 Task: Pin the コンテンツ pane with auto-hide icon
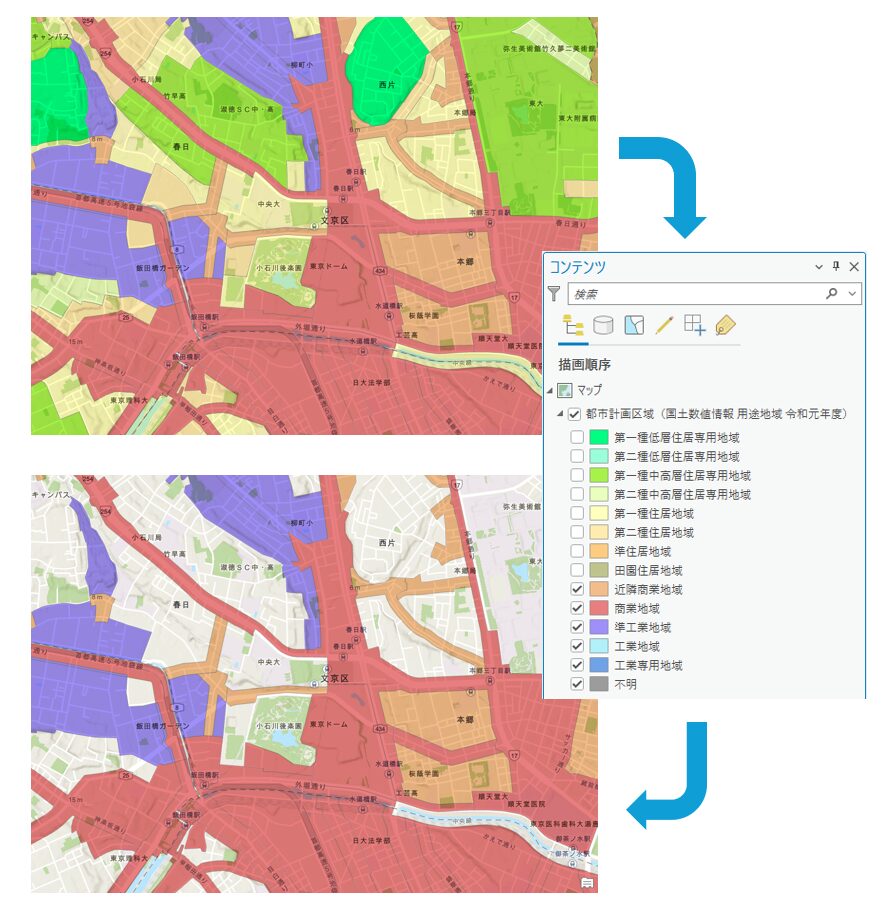tap(836, 267)
